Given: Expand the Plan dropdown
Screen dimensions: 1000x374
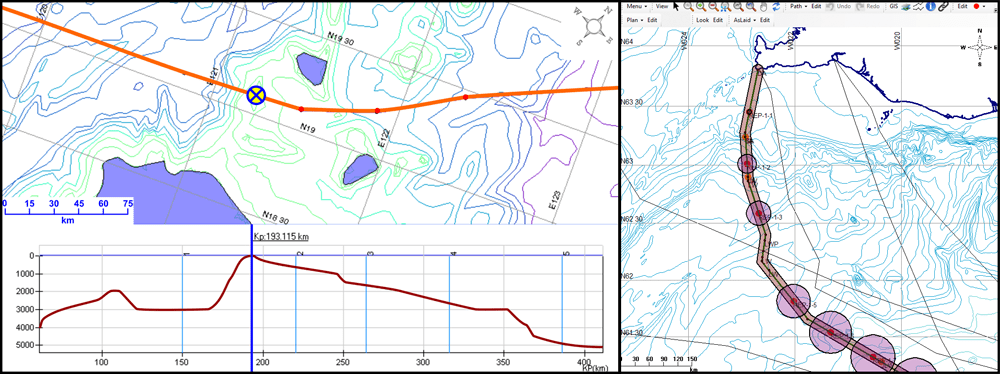Looking at the screenshot, I should 635,20.
